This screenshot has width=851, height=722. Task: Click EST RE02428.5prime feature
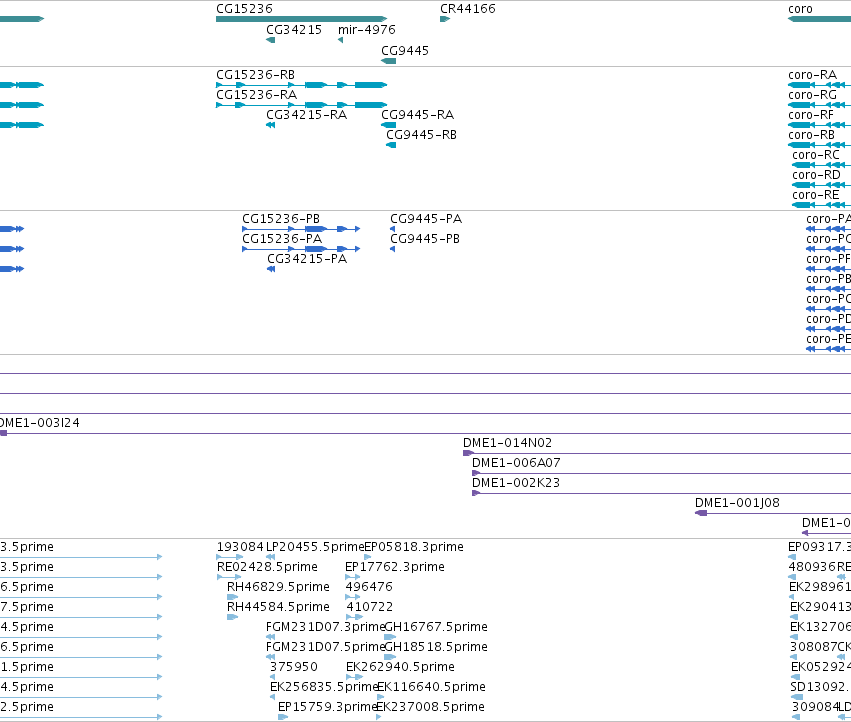point(228,577)
